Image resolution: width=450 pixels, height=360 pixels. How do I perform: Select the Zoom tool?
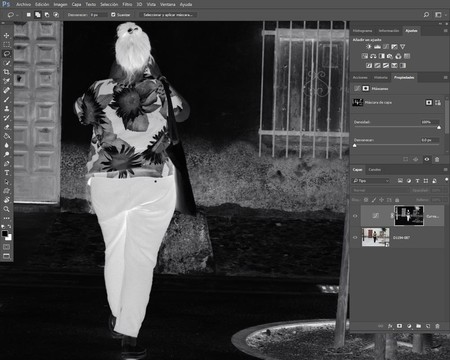[x=6, y=209]
